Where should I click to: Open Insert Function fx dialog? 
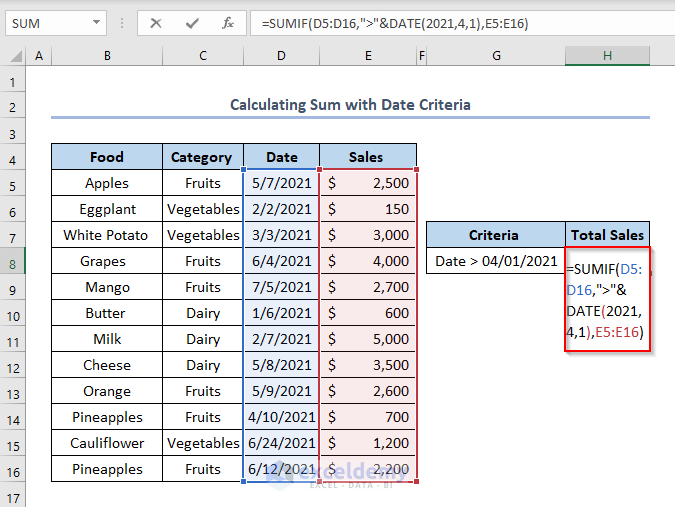pyautogui.click(x=228, y=22)
